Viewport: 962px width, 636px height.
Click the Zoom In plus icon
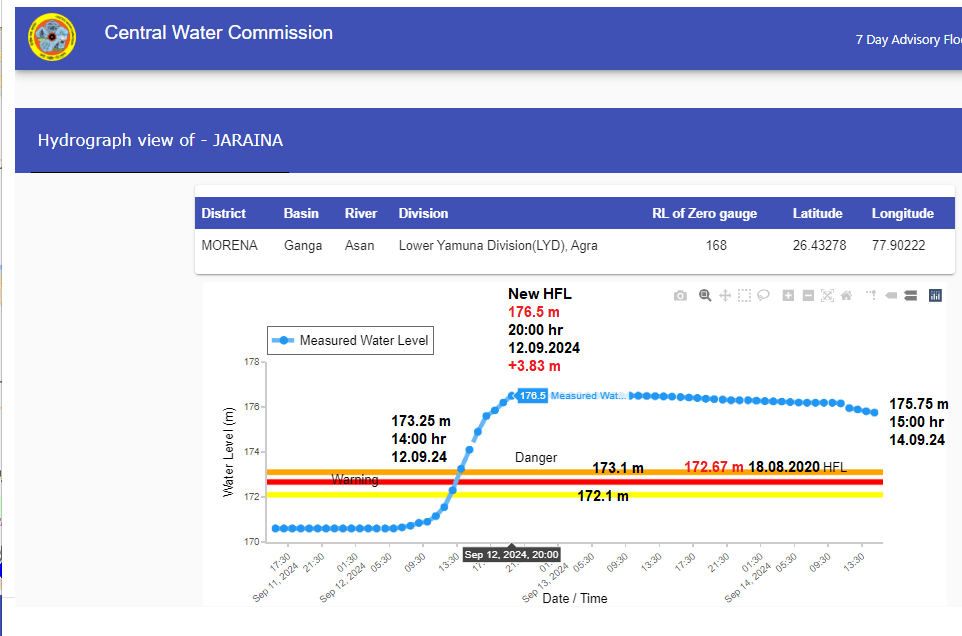[789, 296]
